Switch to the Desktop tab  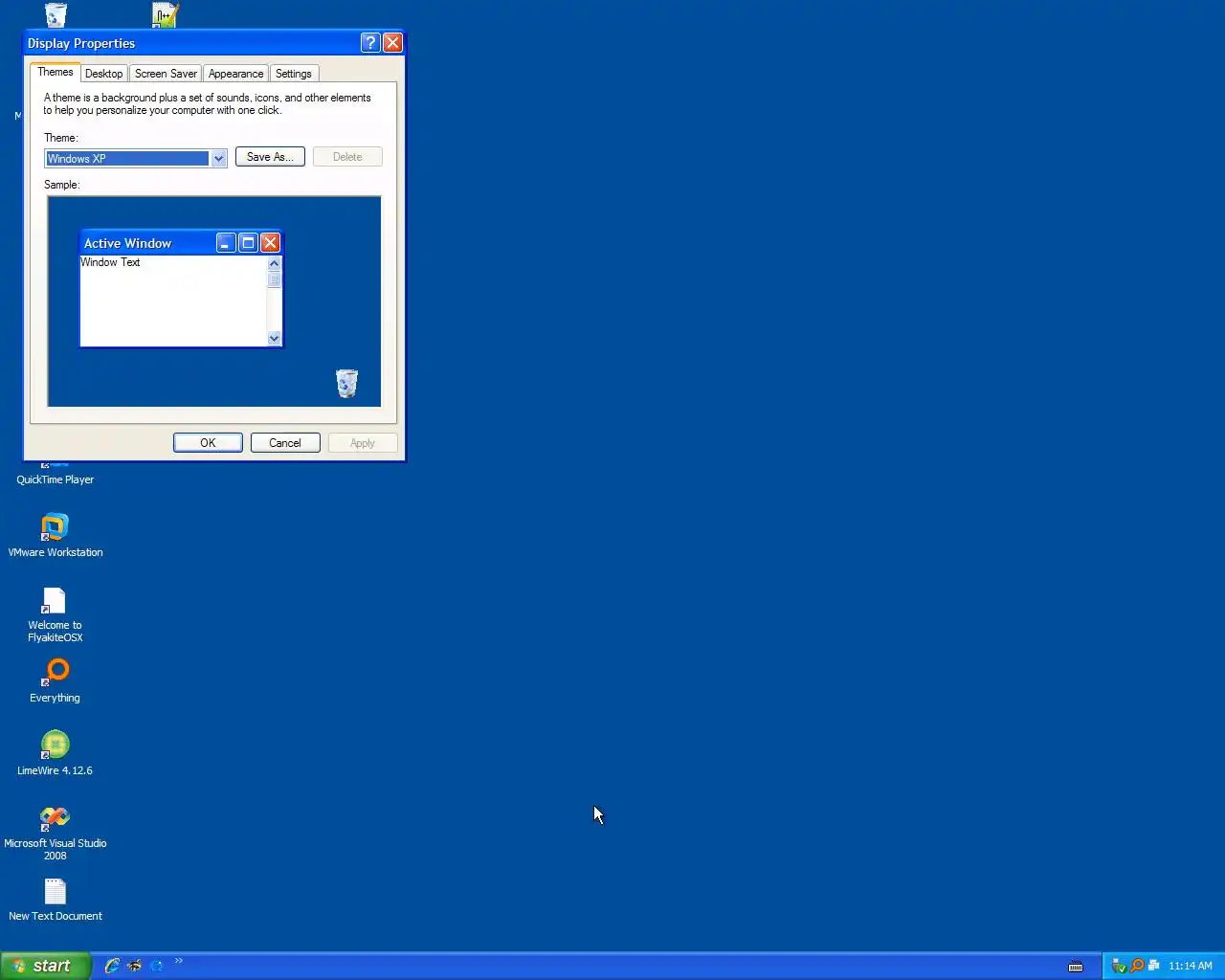click(103, 74)
